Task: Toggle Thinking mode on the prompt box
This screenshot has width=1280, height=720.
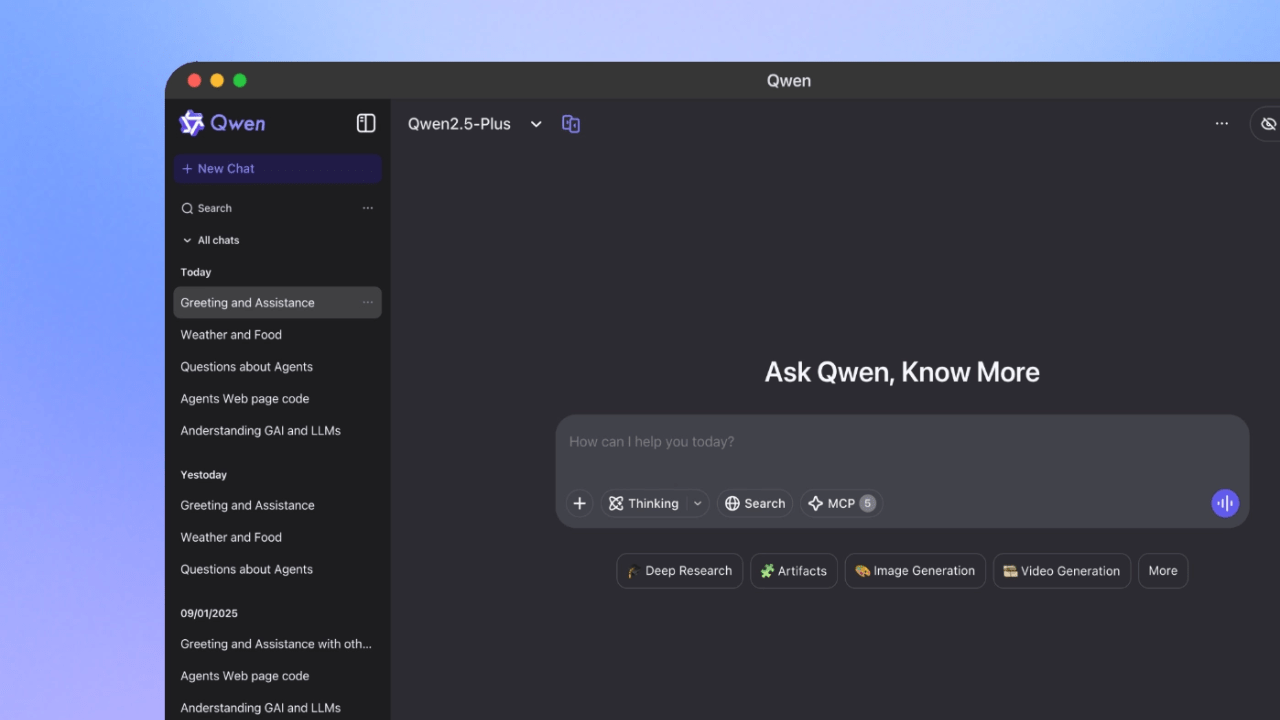Action: 643,504
